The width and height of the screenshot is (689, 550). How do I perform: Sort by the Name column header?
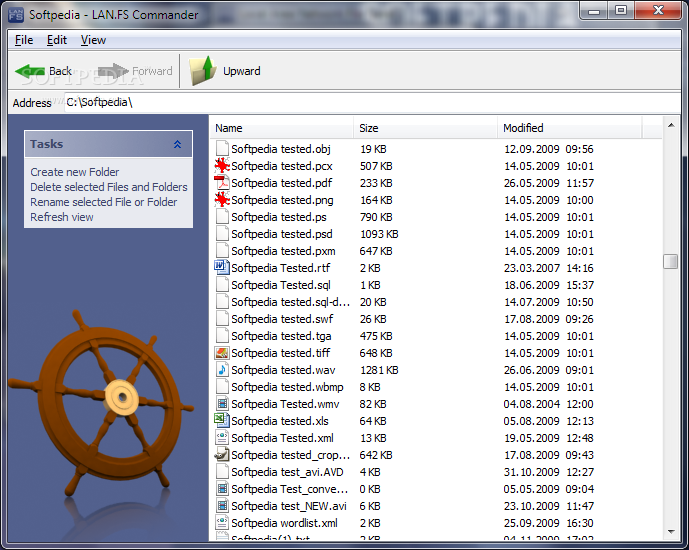pyautogui.click(x=281, y=128)
